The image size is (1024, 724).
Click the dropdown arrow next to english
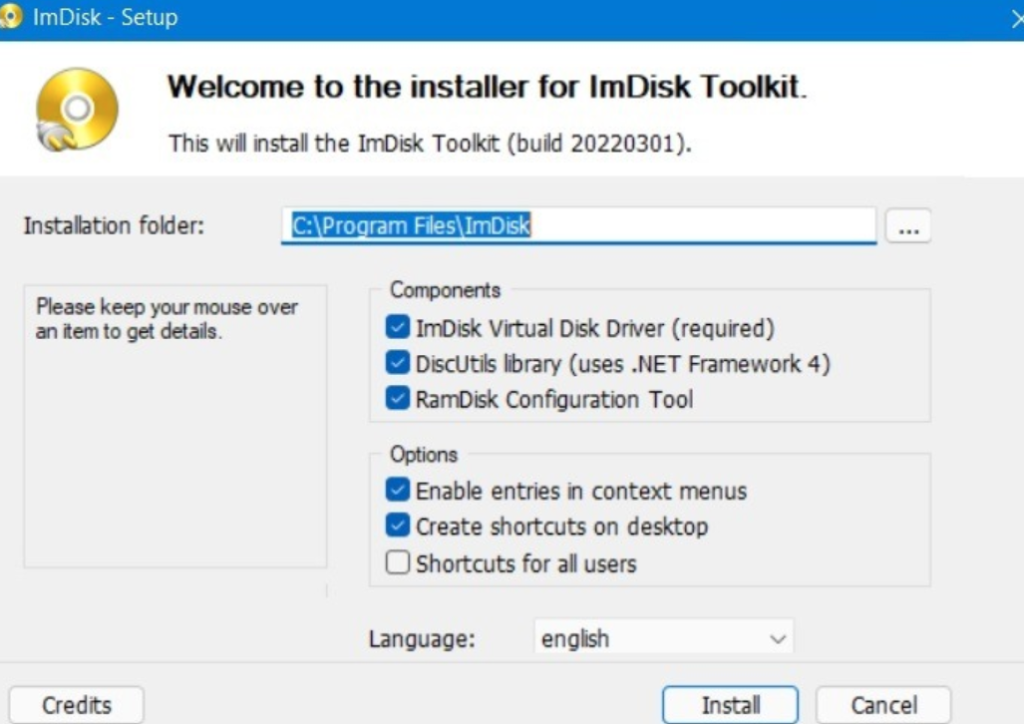[x=777, y=637]
